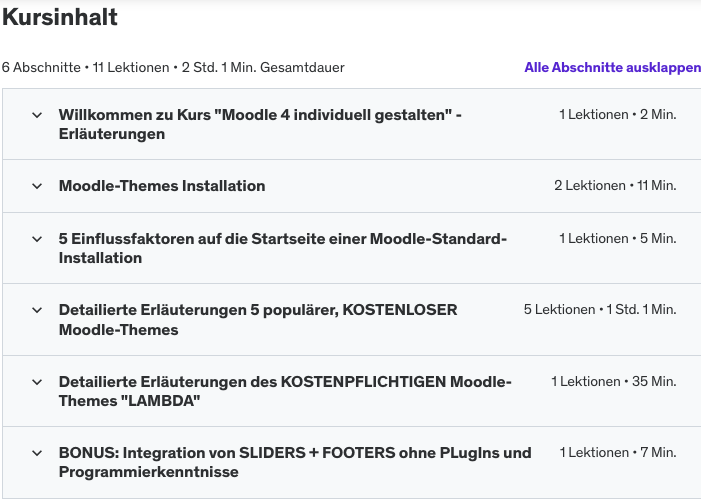Click the '1 Lektionen • 35 Min.' label
Screen dimensions: 701x500
click(613, 382)
